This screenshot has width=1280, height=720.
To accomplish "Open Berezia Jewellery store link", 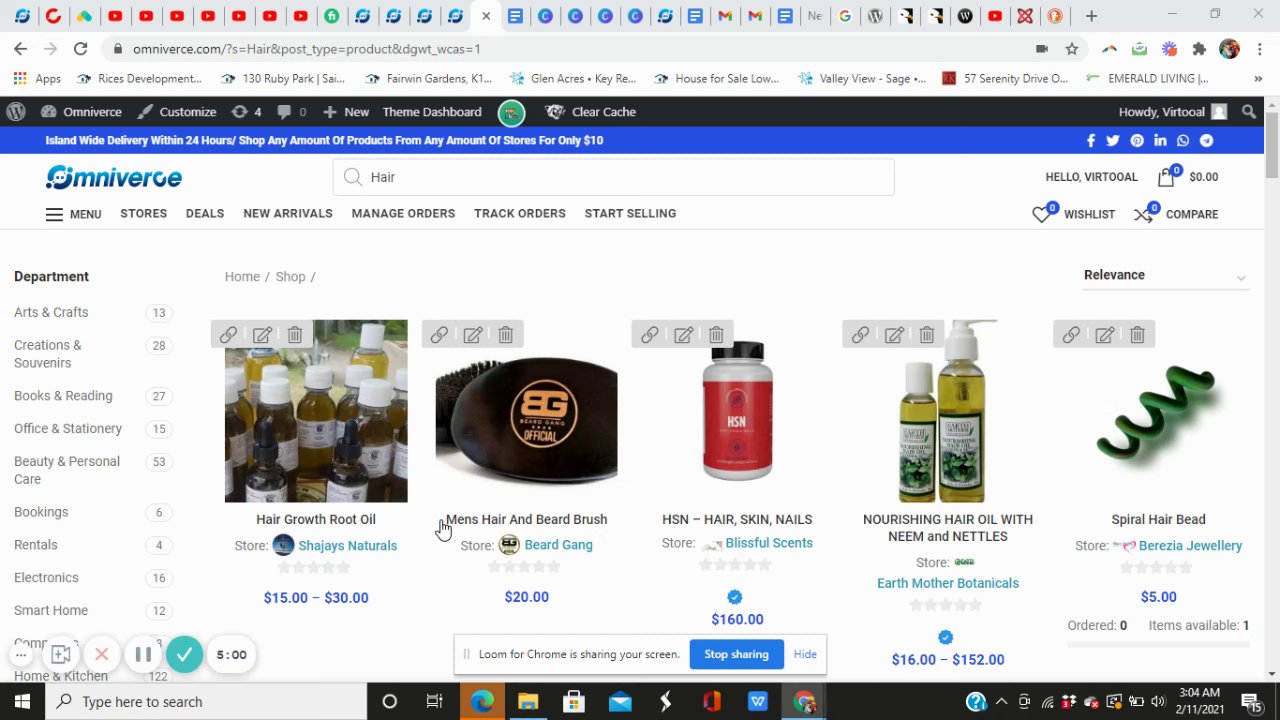I will (1190, 546).
